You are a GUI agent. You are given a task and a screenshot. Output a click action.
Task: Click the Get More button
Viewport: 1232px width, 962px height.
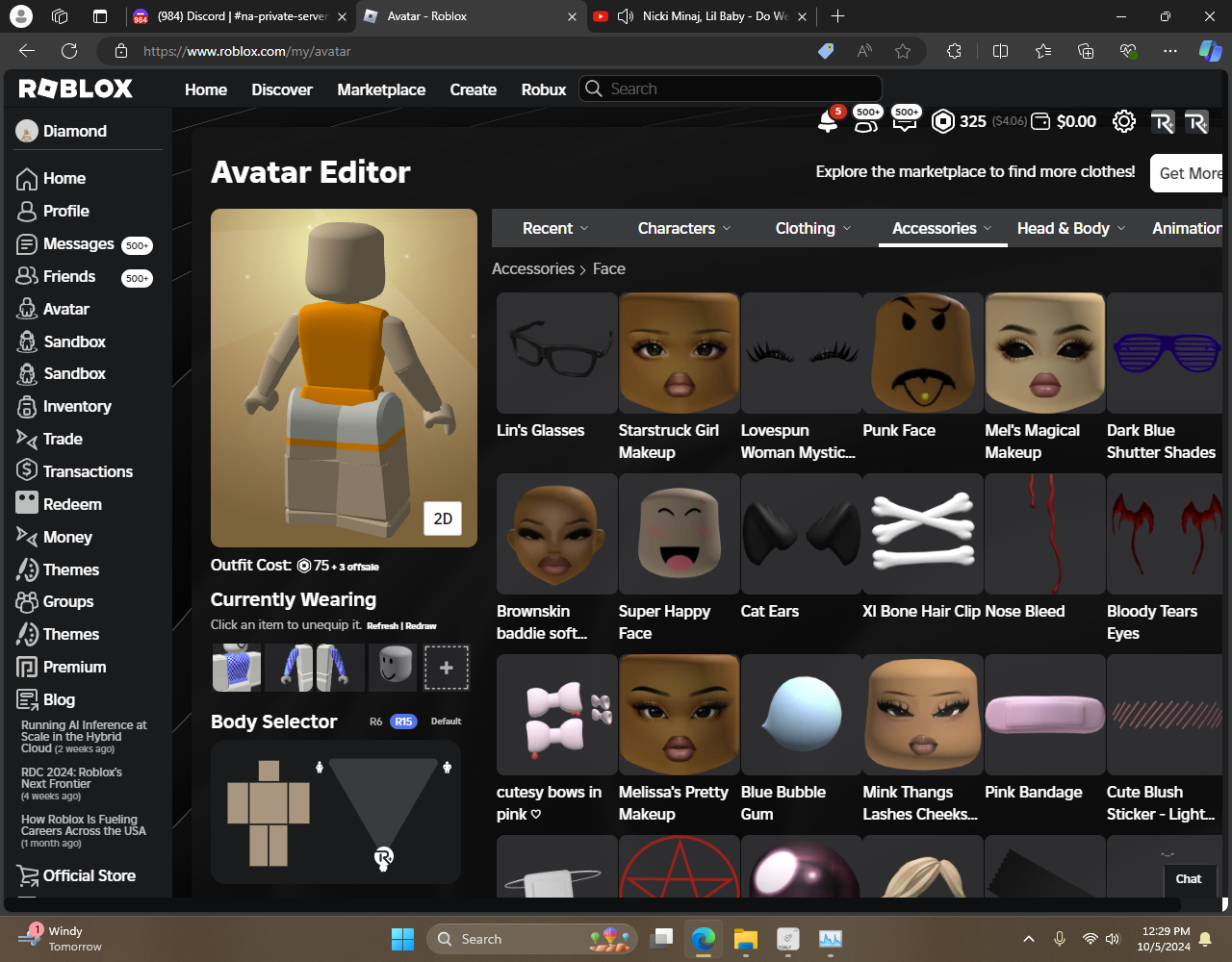click(1189, 173)
